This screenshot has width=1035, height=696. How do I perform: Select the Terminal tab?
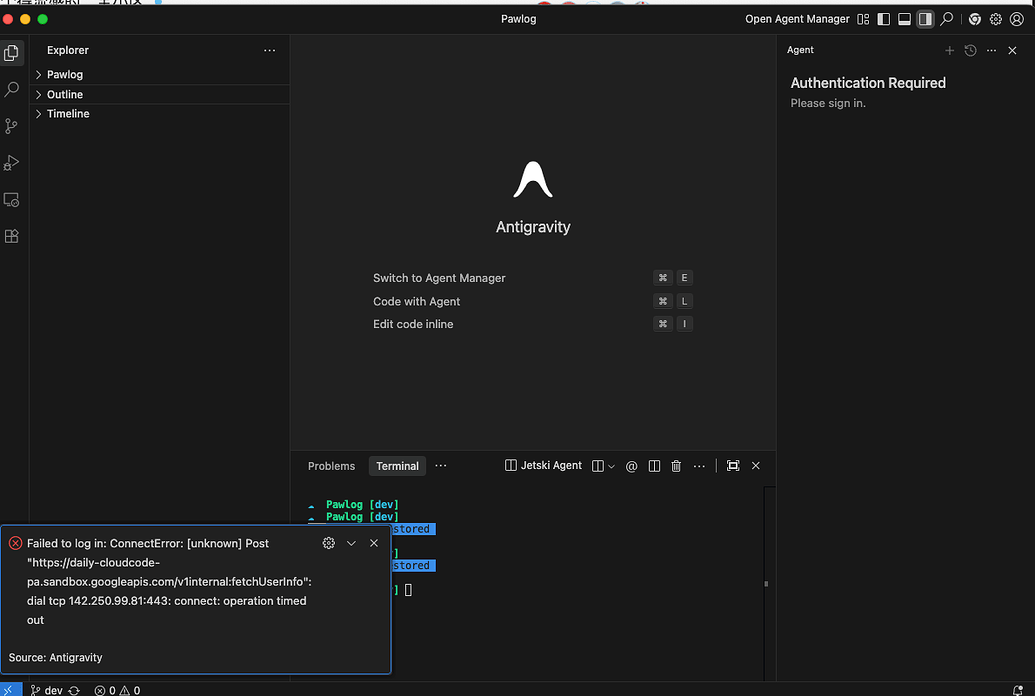(397, 466)
